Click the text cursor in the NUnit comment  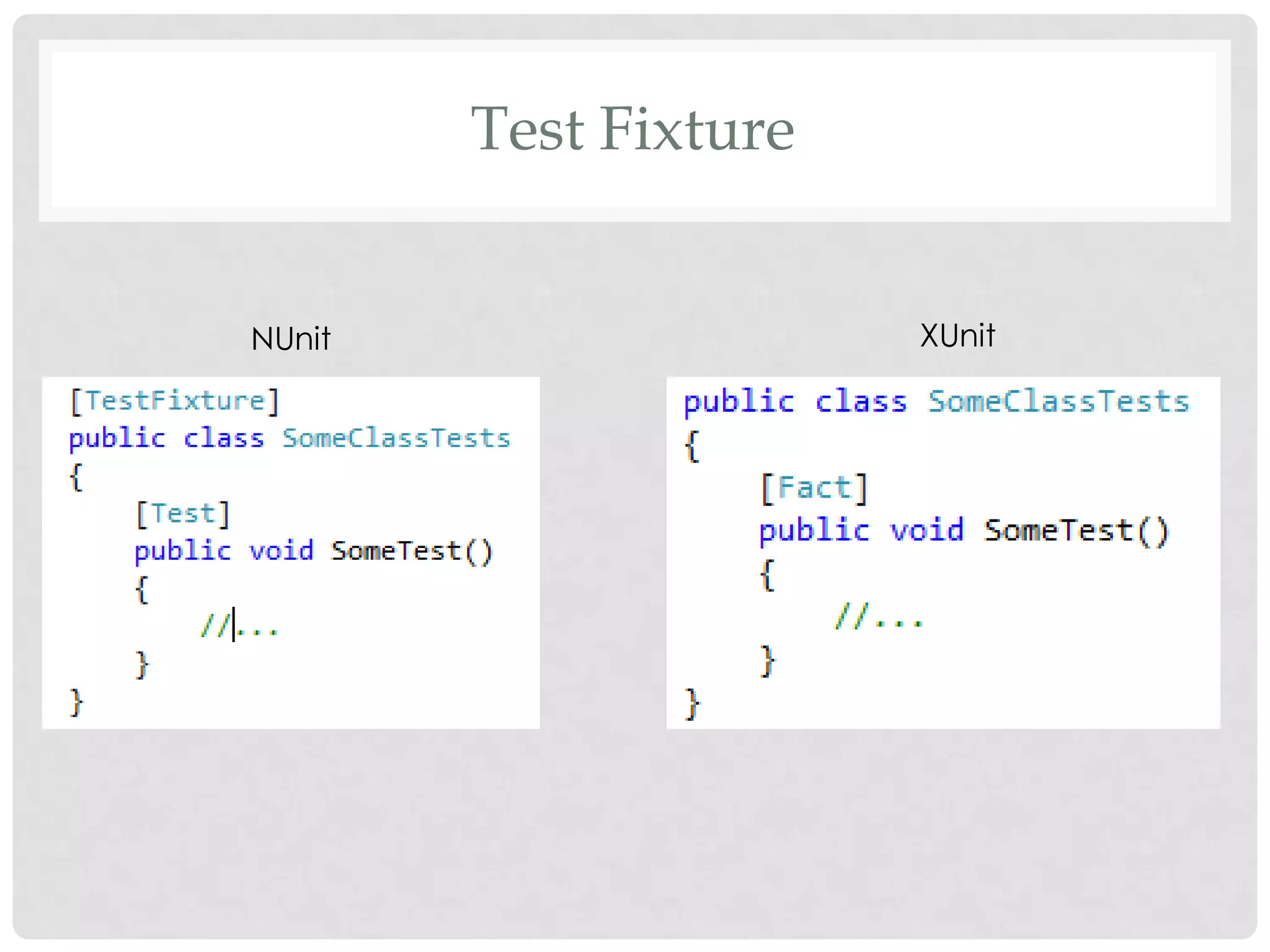click(x=234, y=625)
